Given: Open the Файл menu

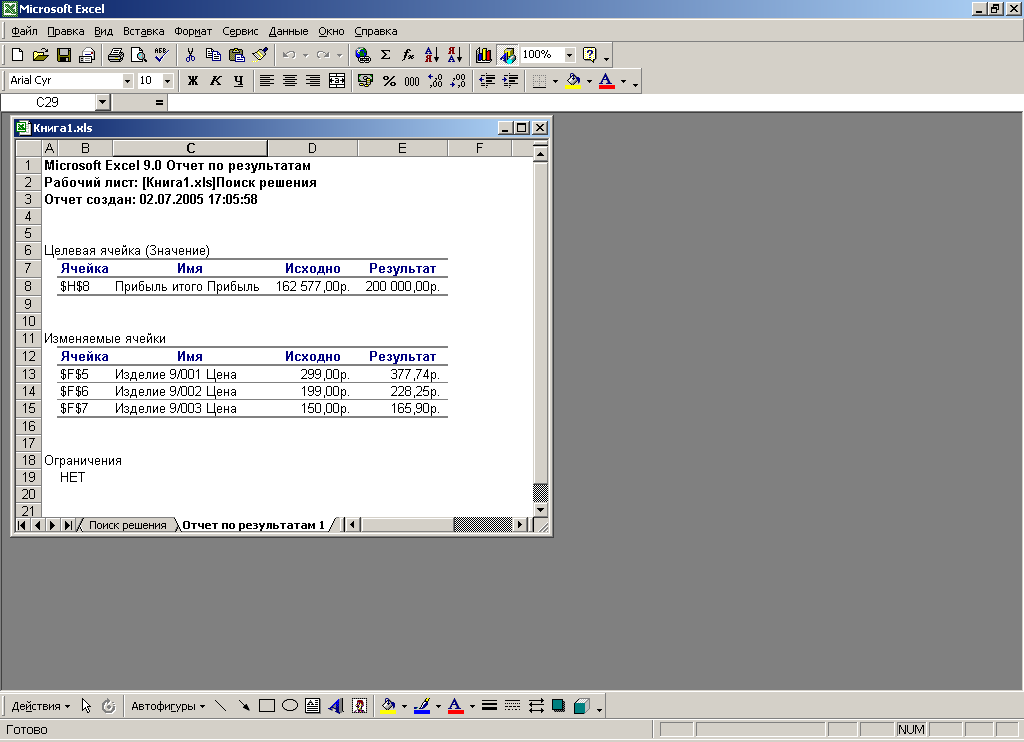Looking at the screenshot, I should tap(24, 31).
